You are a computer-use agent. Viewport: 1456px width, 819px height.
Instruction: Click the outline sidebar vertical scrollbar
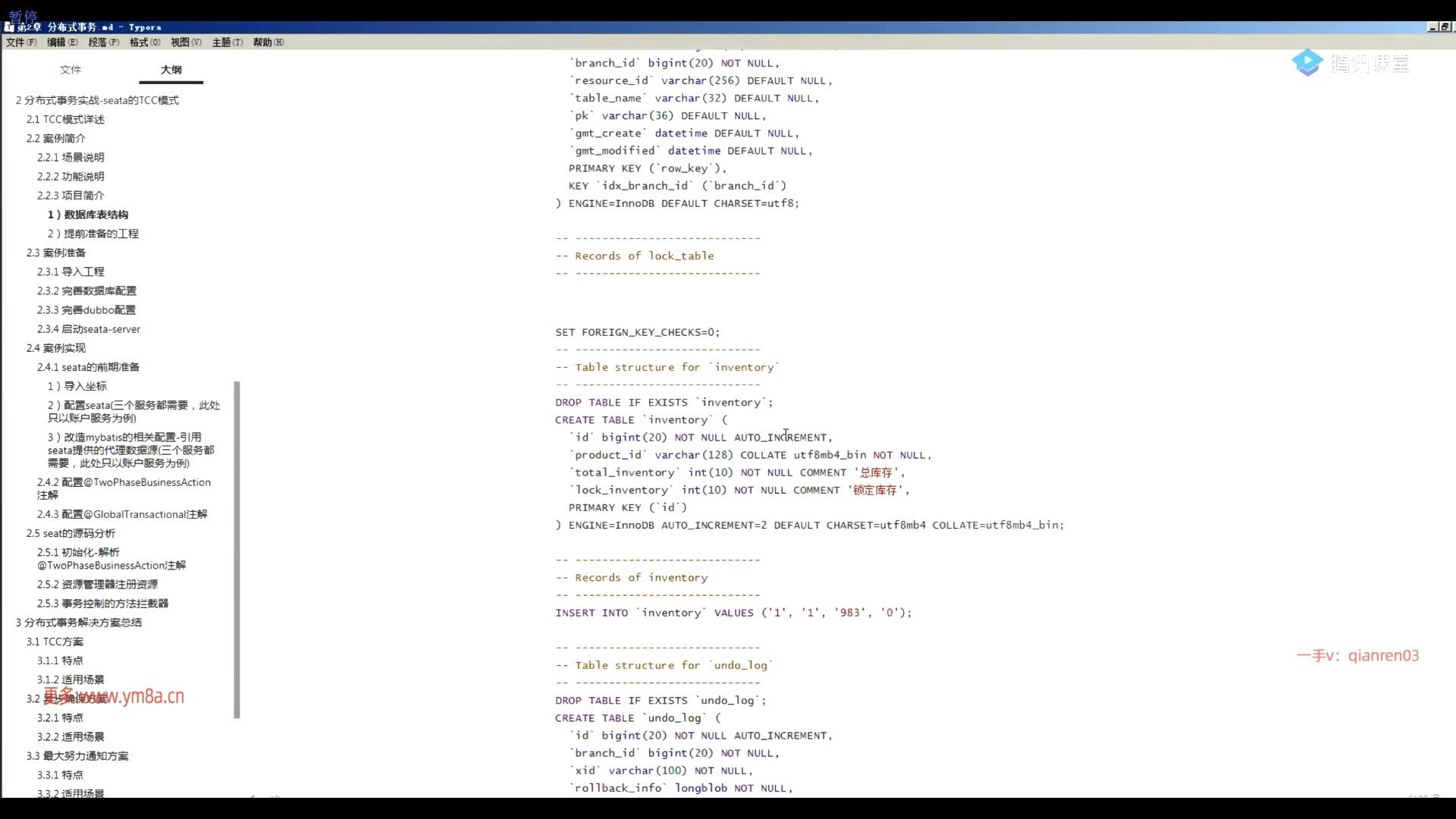pos(237,550)
